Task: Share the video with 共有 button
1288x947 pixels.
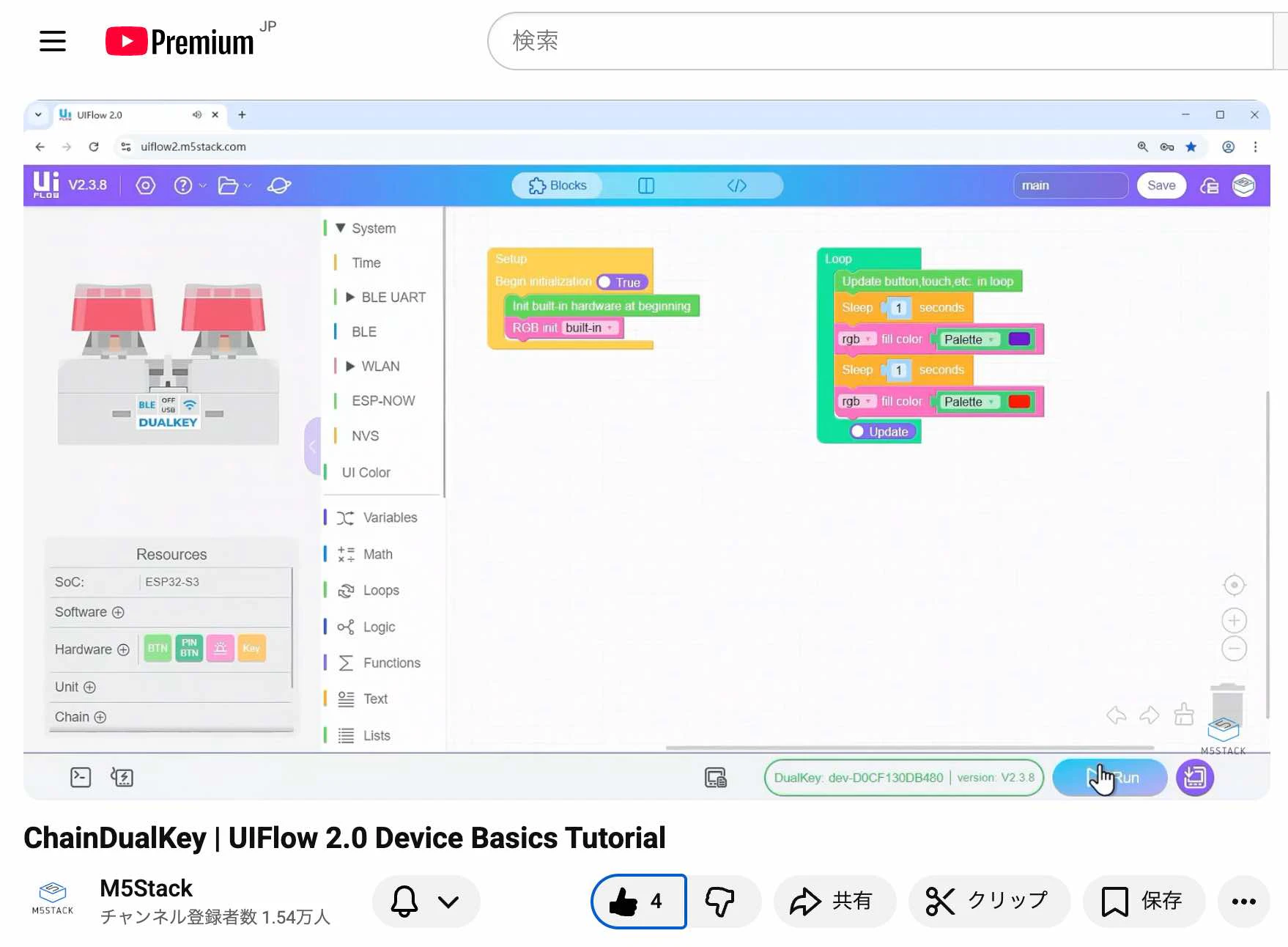Action: pos(834,901)
